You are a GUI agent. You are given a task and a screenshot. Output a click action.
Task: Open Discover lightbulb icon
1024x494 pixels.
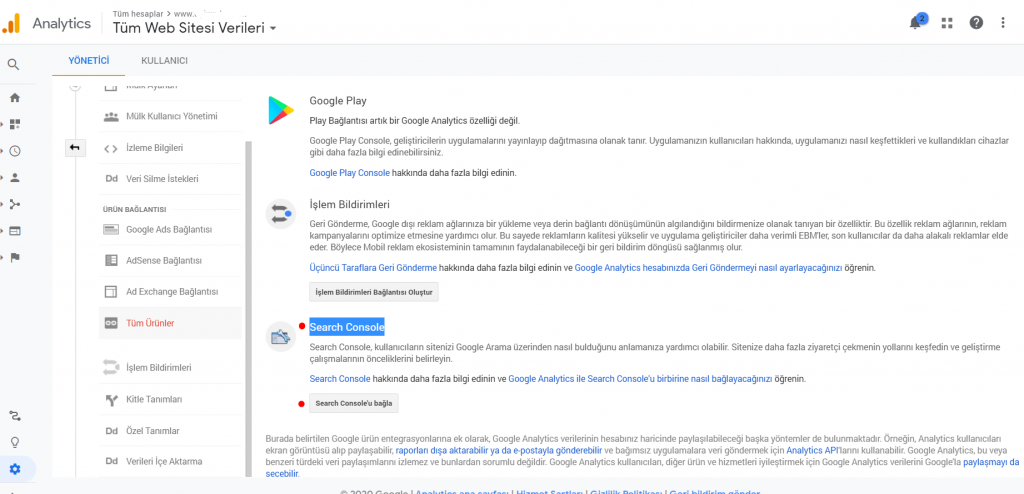point(14,442)
